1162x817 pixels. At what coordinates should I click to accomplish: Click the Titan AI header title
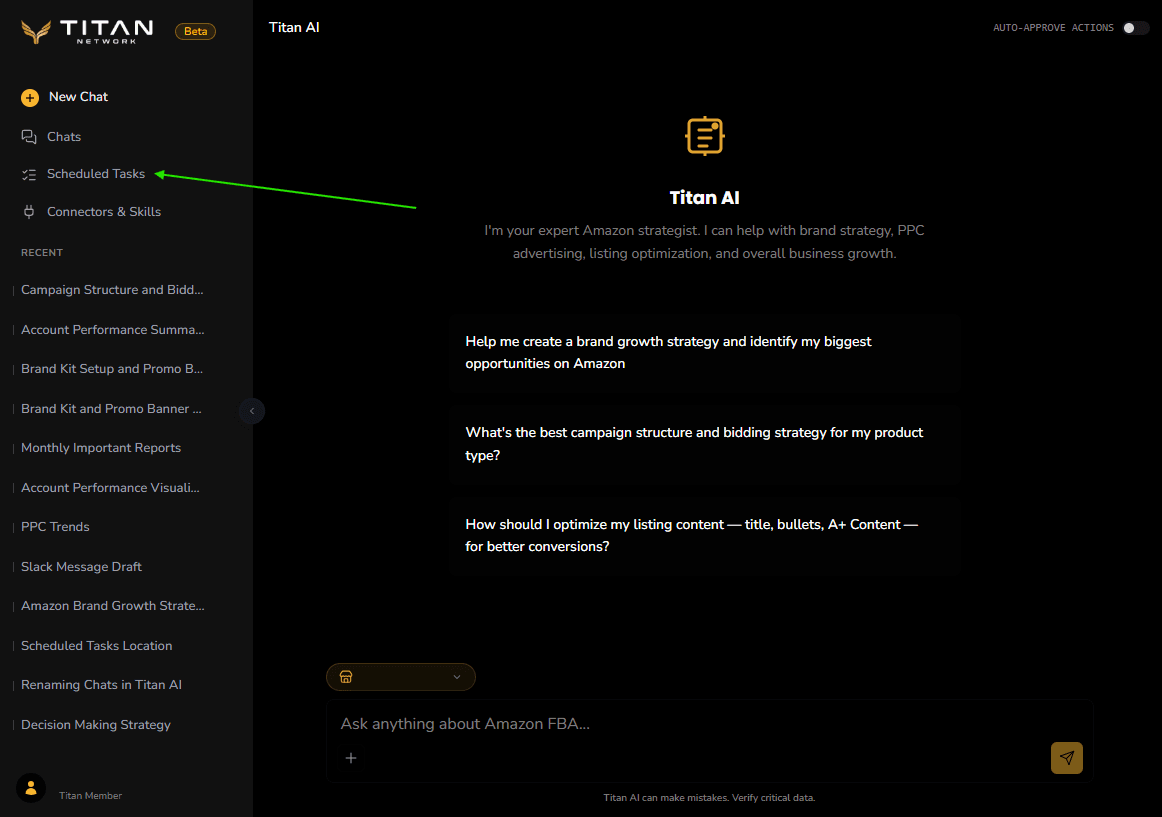[294, 27]
